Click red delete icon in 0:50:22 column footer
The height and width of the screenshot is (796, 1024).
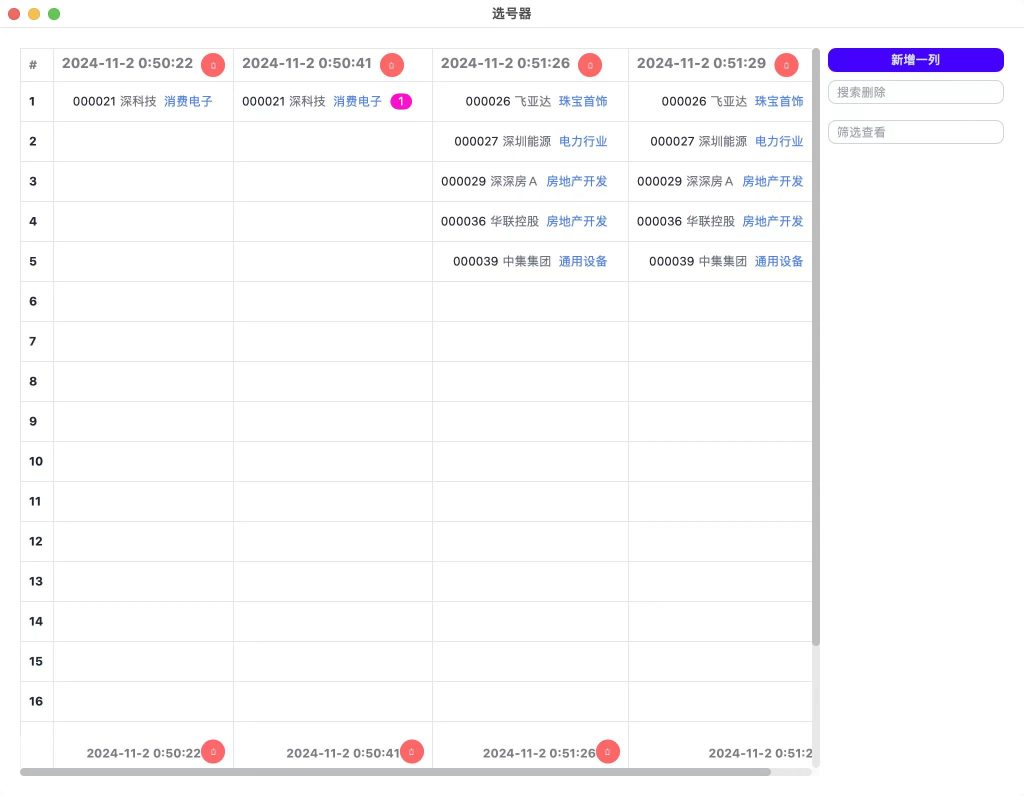click(x=213, y=752)
